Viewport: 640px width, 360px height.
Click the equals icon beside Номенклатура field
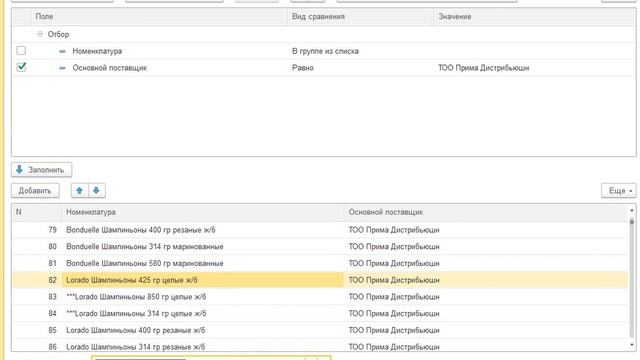(62, 51)
